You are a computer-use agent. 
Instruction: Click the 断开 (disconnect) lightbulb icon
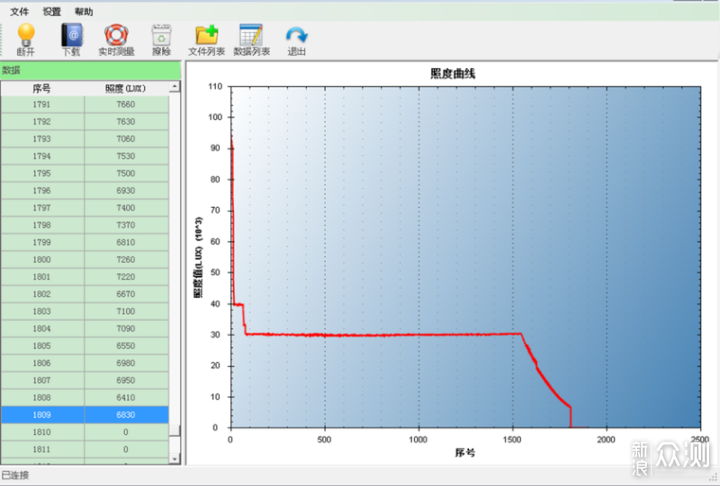(26, 35)
